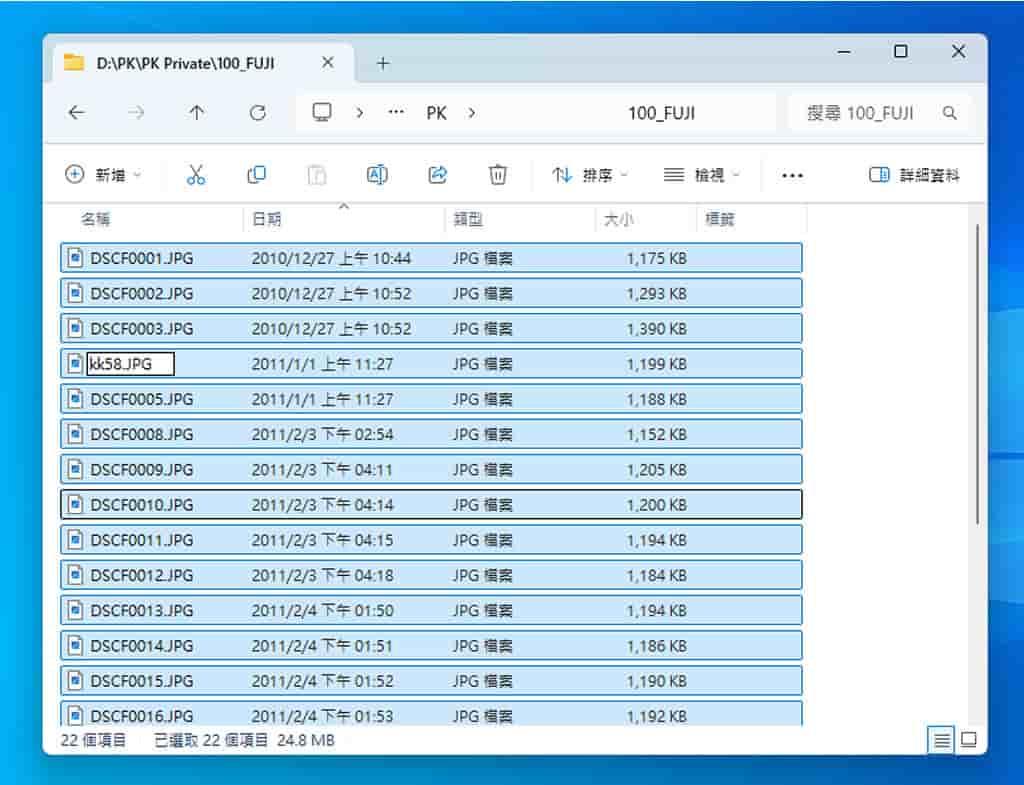Open the See more (...) toolbar menu
1024x785 pixels.
(x=792, y=175)
